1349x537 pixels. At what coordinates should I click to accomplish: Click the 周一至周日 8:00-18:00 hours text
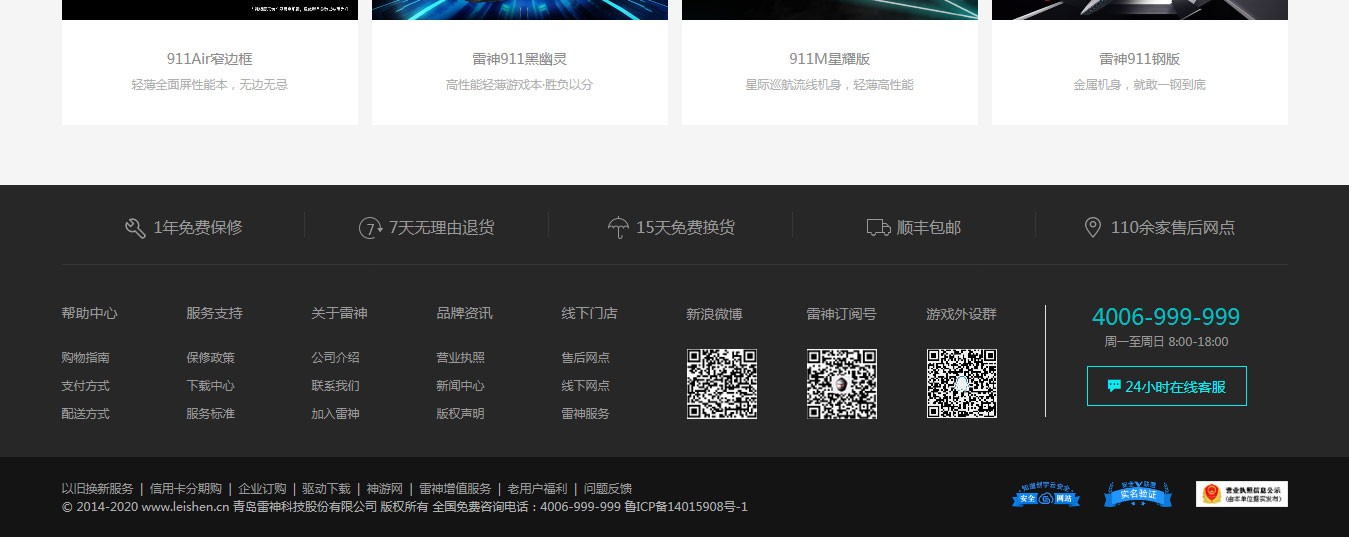[x=1166, y=342]
